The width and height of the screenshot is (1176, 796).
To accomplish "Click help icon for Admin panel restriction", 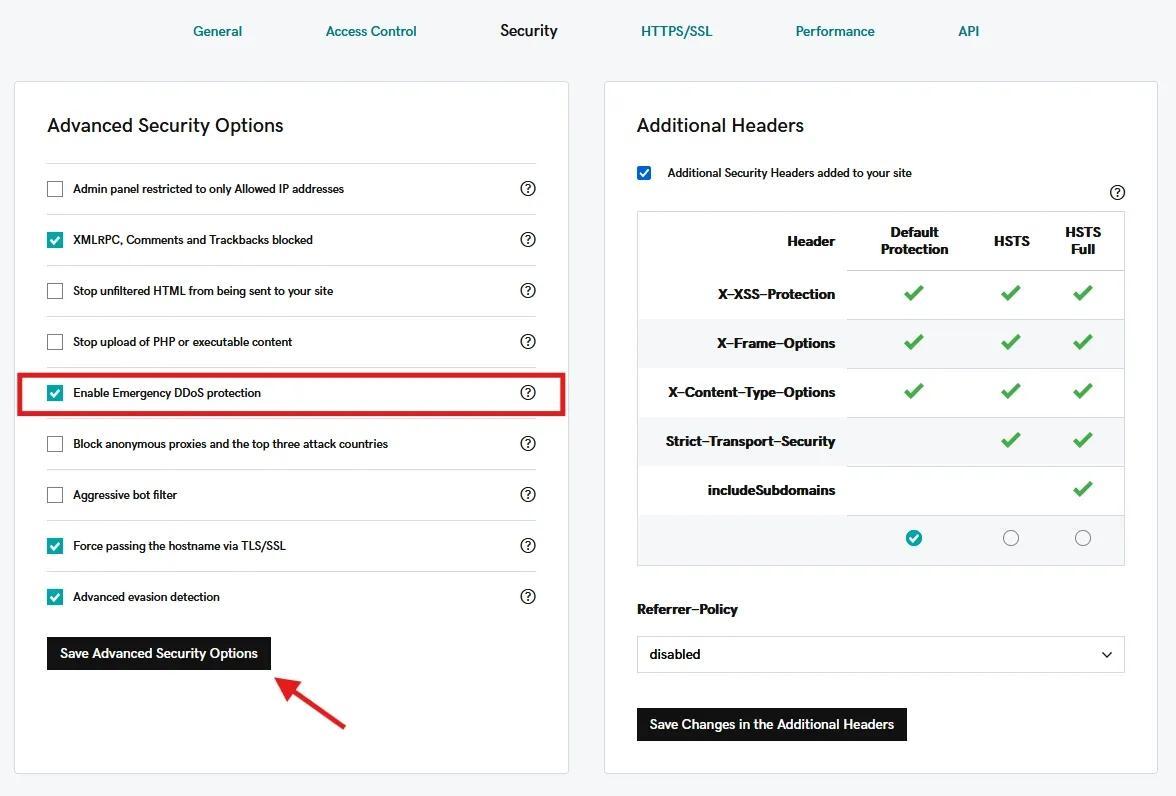I will 528,189.
